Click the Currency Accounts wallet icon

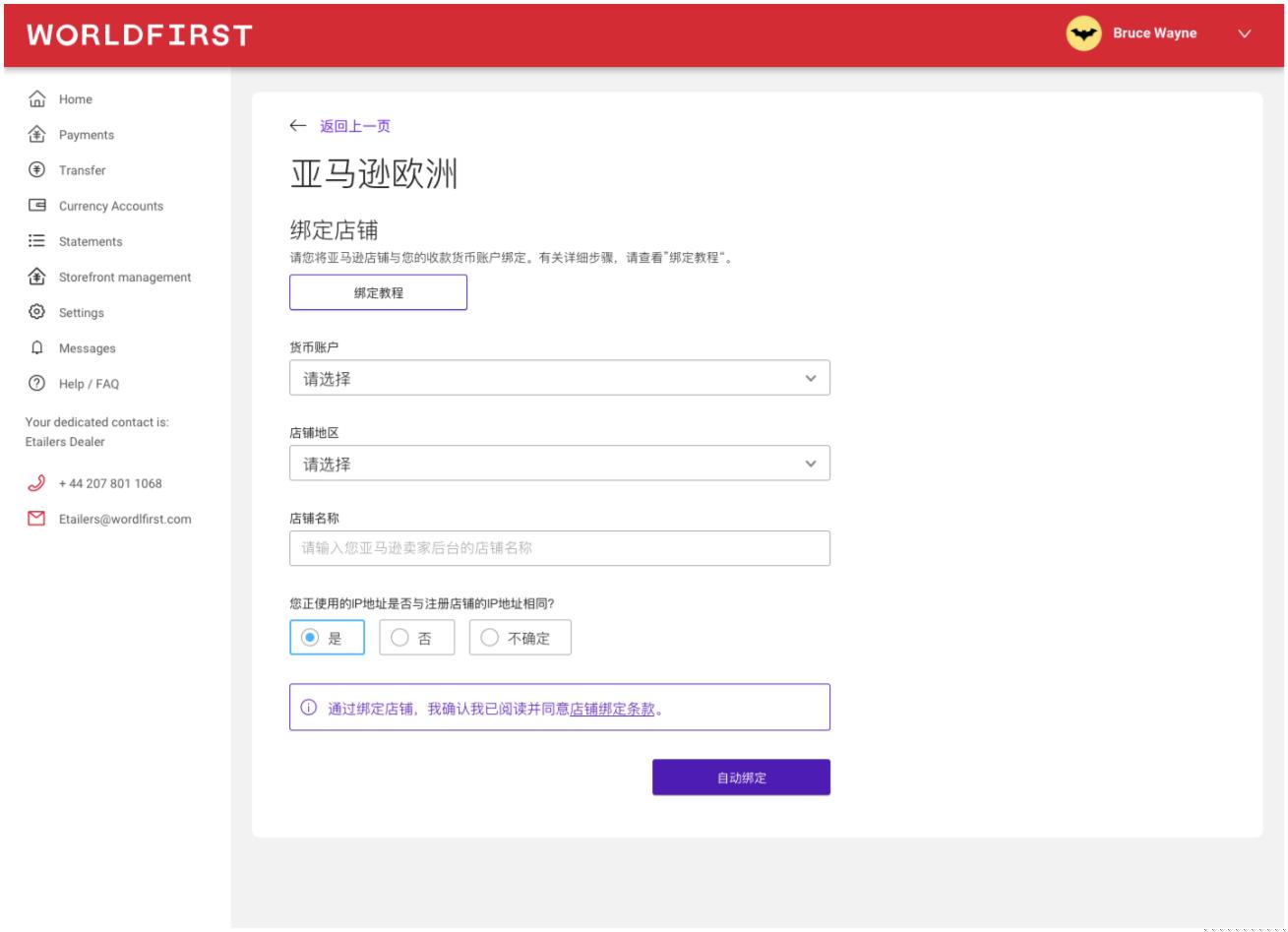point(37,205)
